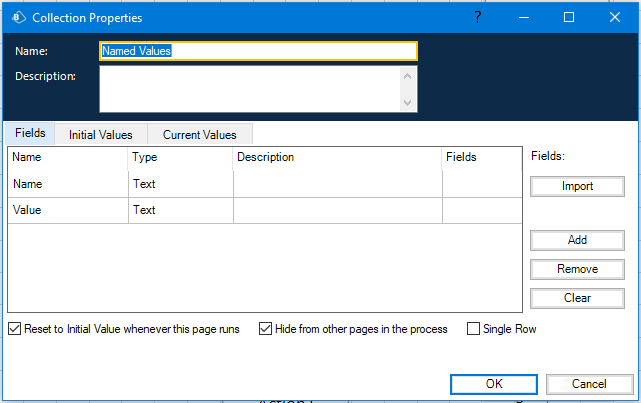
Task: Click the Name input field
Action: pos(258,51)
